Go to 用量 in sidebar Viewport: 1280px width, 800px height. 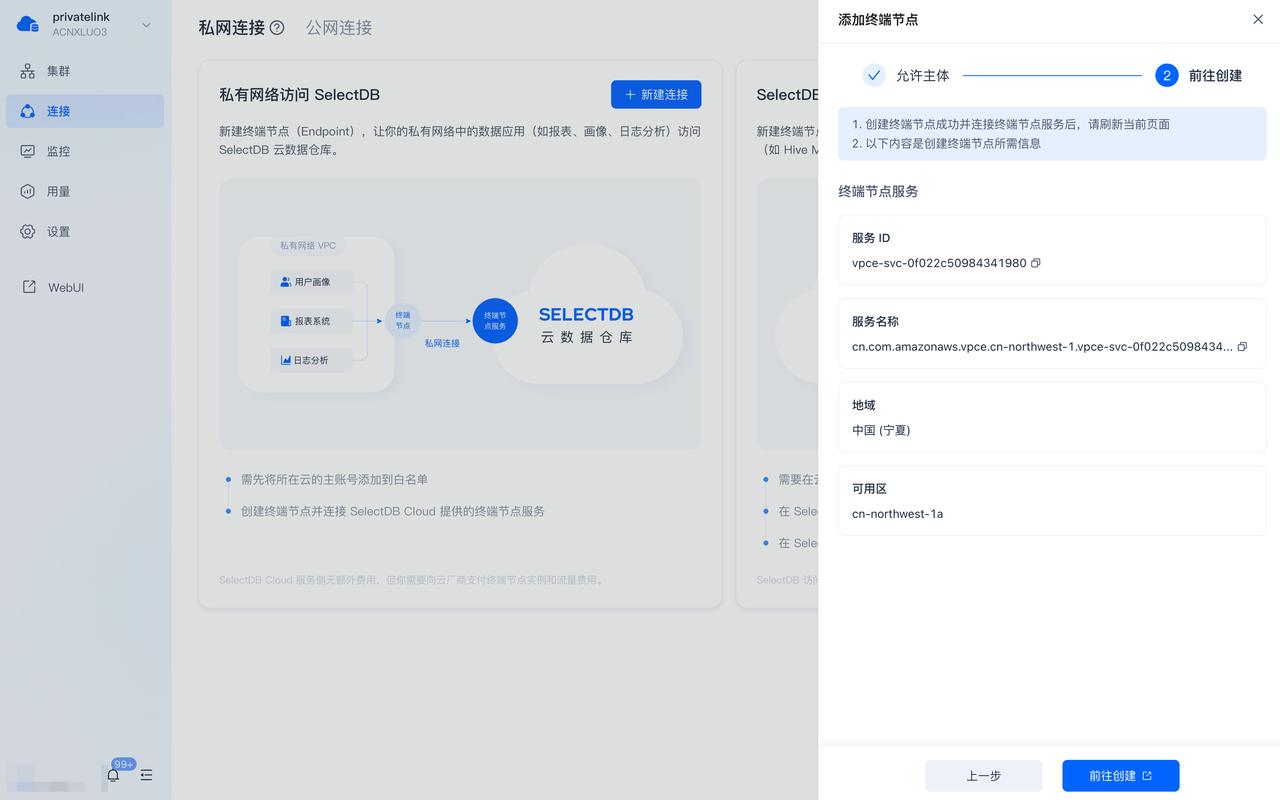85,191
